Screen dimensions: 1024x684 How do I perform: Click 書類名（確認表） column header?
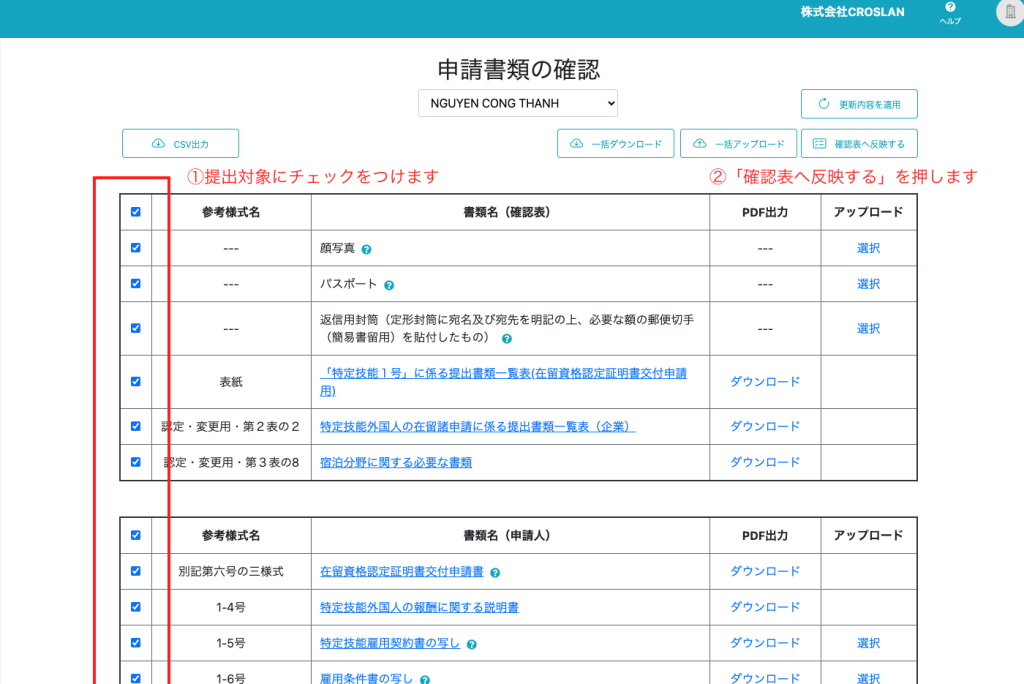507,212
